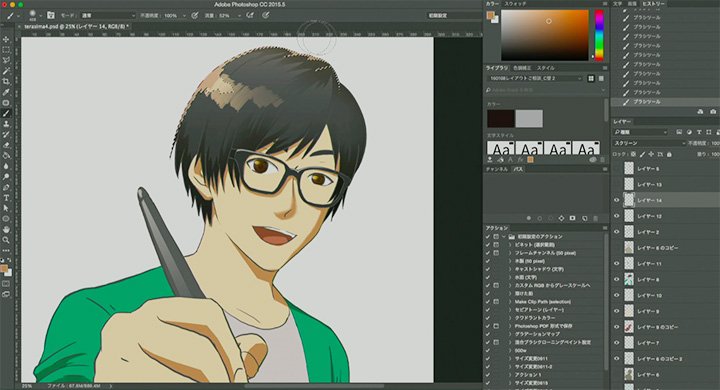Image resolution: width=720 pixels, height=390 pixels.
Task: Select the Eraser tool
Action: click(x=6, y=145)
